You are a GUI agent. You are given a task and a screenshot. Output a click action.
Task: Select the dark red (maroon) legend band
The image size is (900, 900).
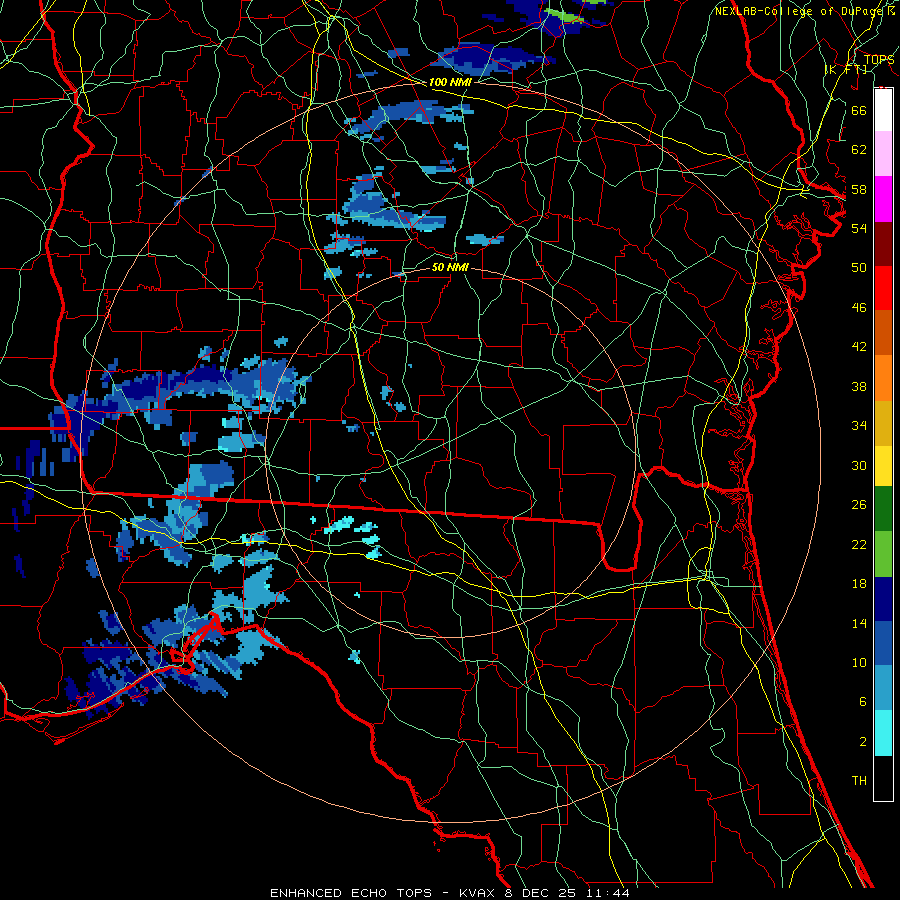pyautogui.click(x=883, y=244)
